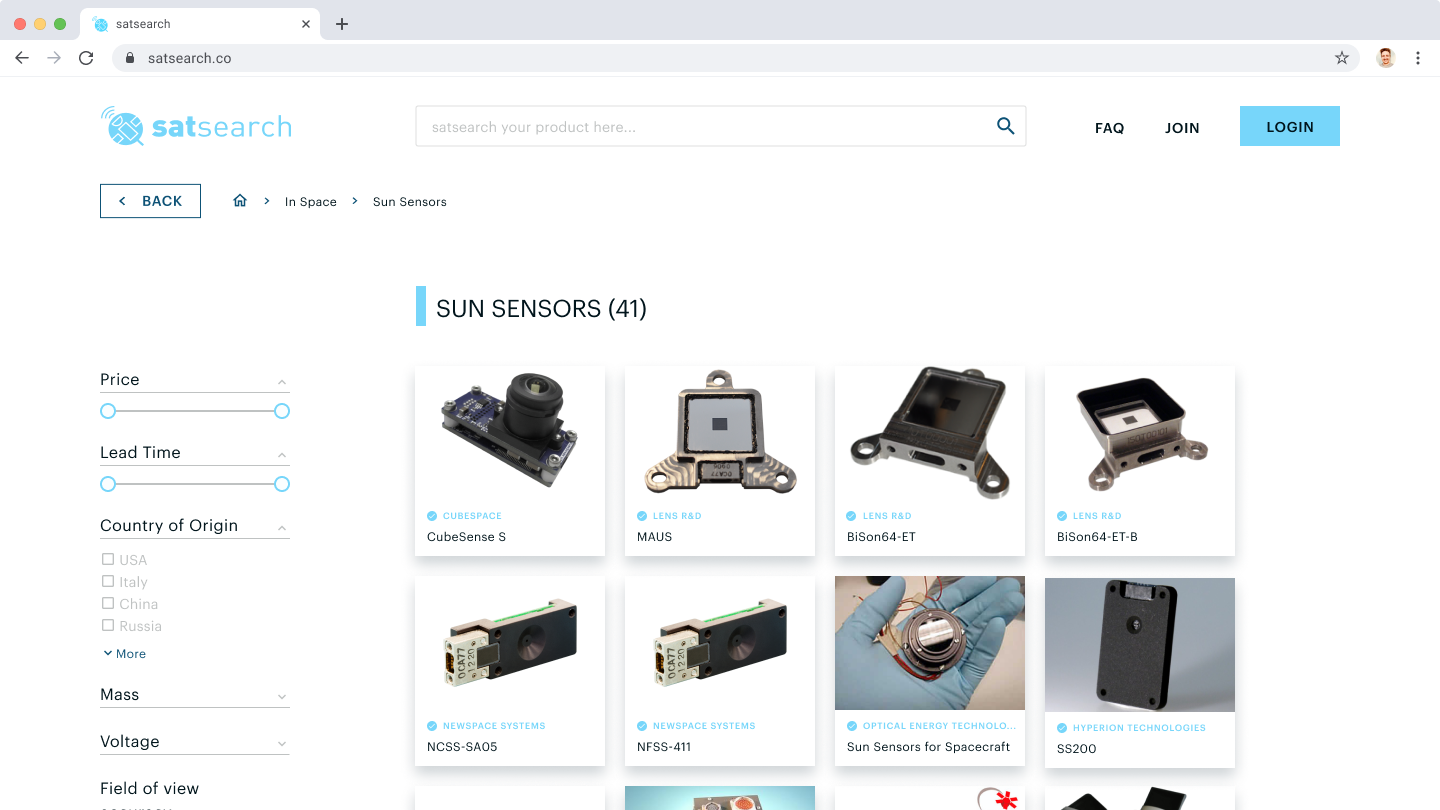Collapse the Country of Origin section

282,528
